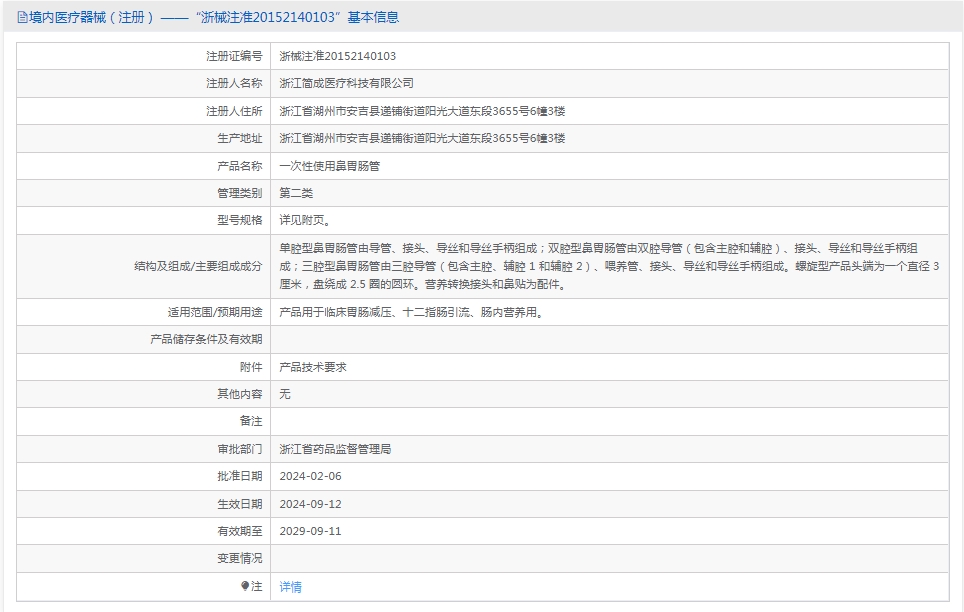Click the 生效日期 label
The width and height of the screenshot is (964, 612).
(x=240, y=504)
